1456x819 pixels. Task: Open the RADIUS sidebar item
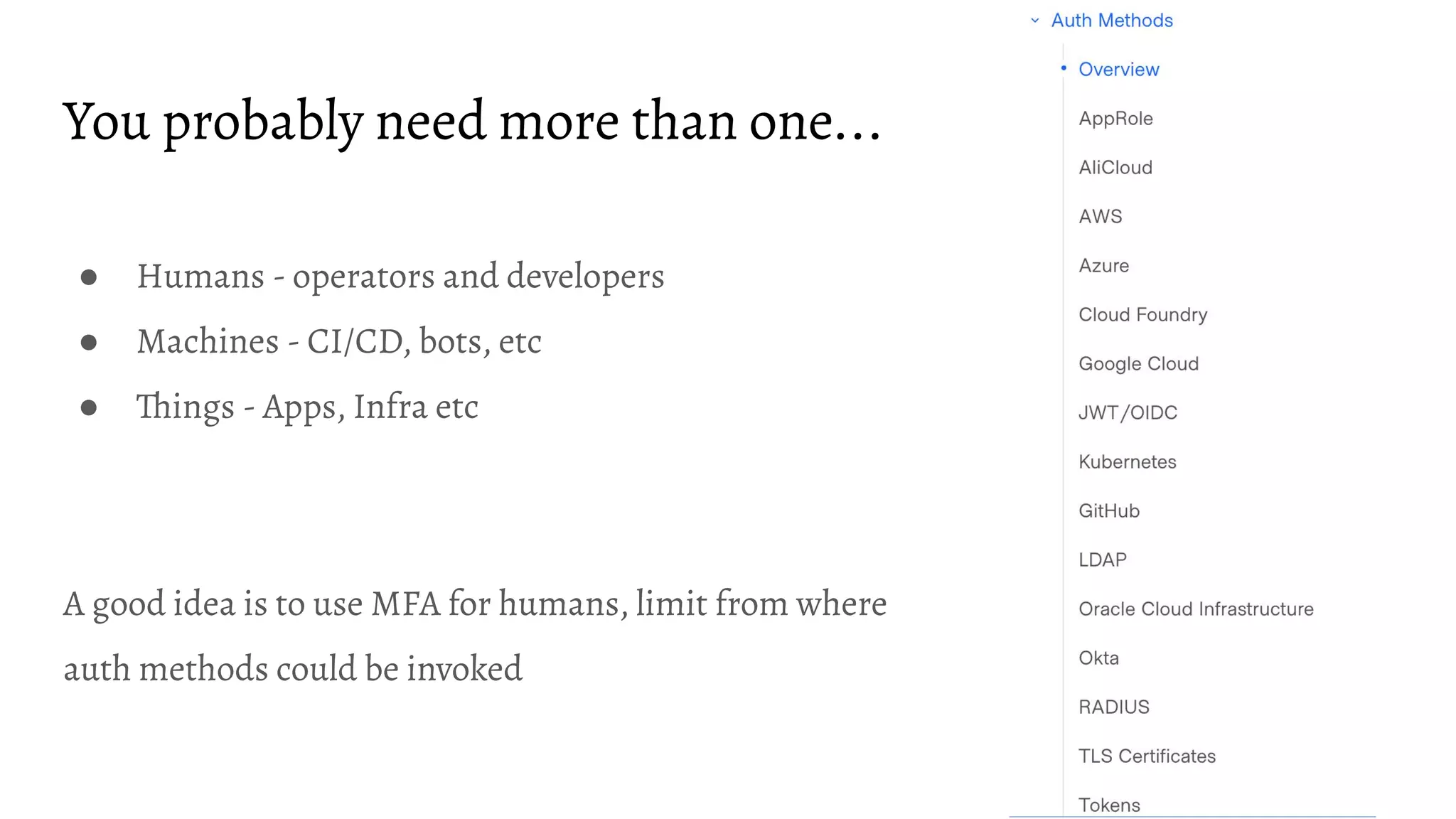pos(1113,707)
